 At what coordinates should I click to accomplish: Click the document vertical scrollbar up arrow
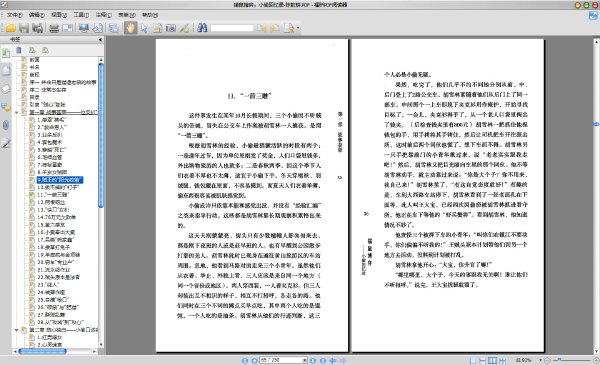[596, 41]
